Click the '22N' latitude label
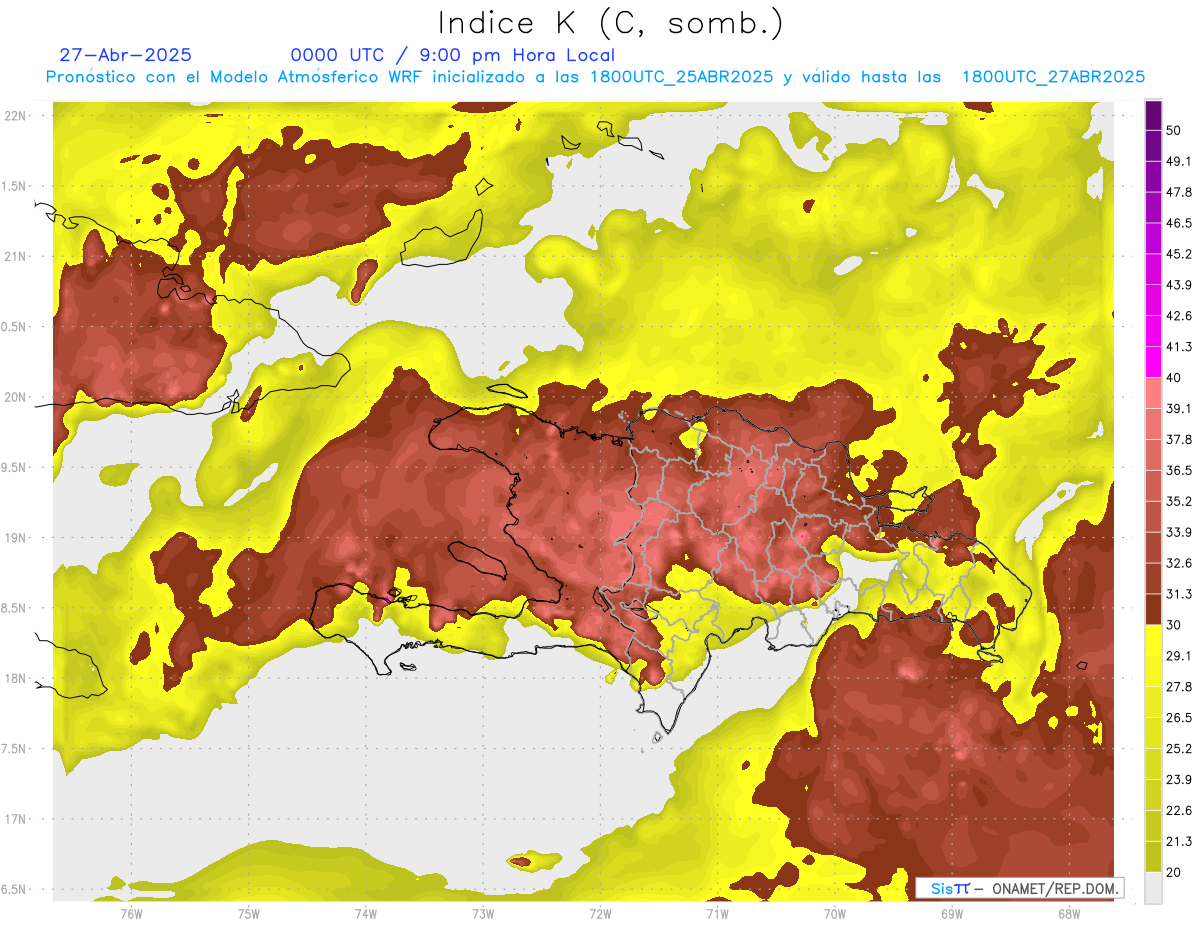This screenshot has width=1200, height=927. [14, 116]
